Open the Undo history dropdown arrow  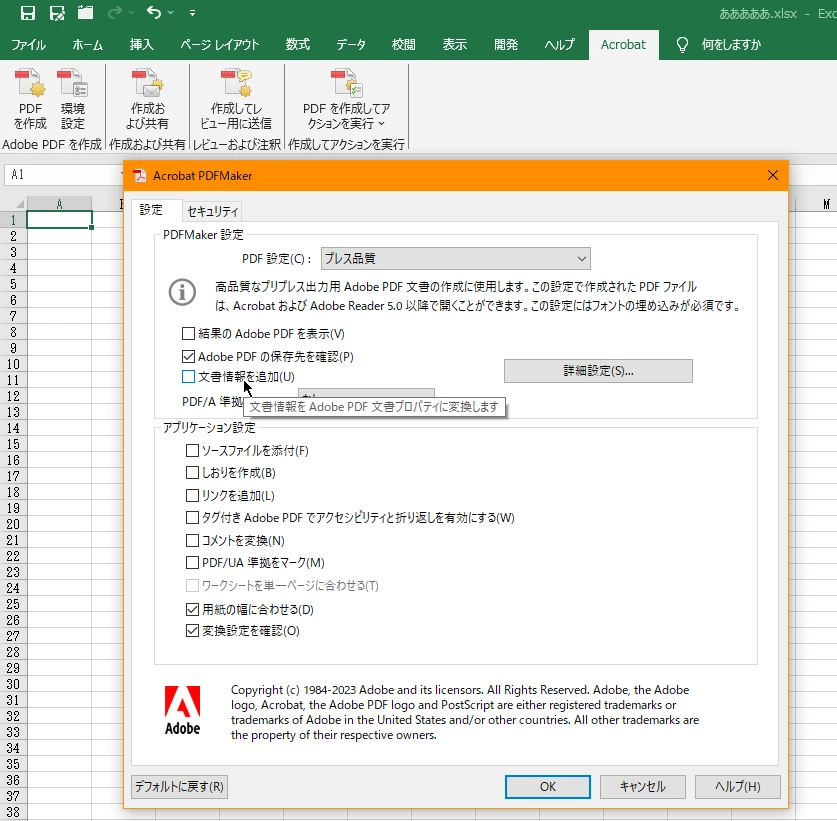pyautogui.click(x=171, y=12)
